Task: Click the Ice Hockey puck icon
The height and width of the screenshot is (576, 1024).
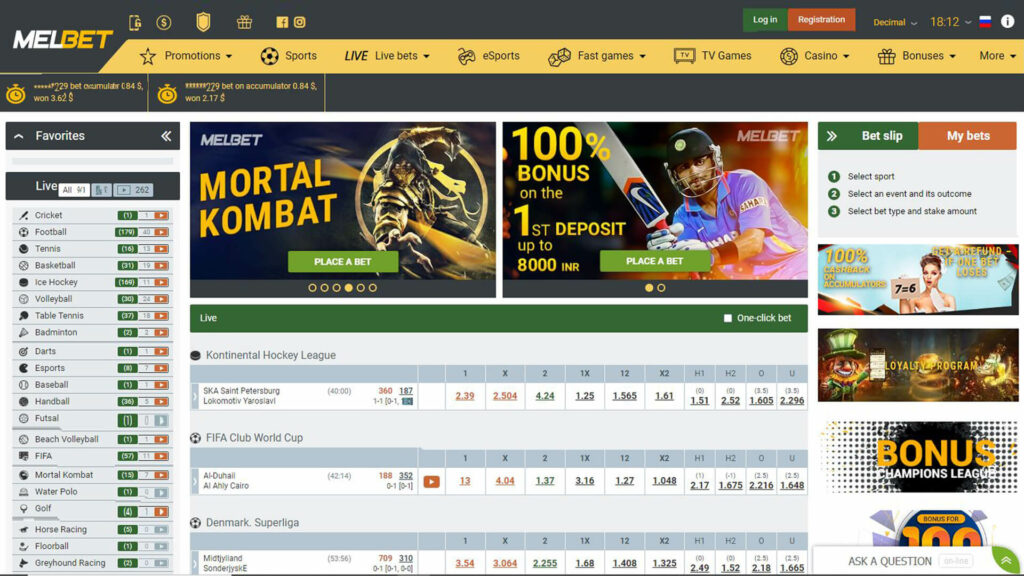Action: pyautogui.click(x=24, y=282)
